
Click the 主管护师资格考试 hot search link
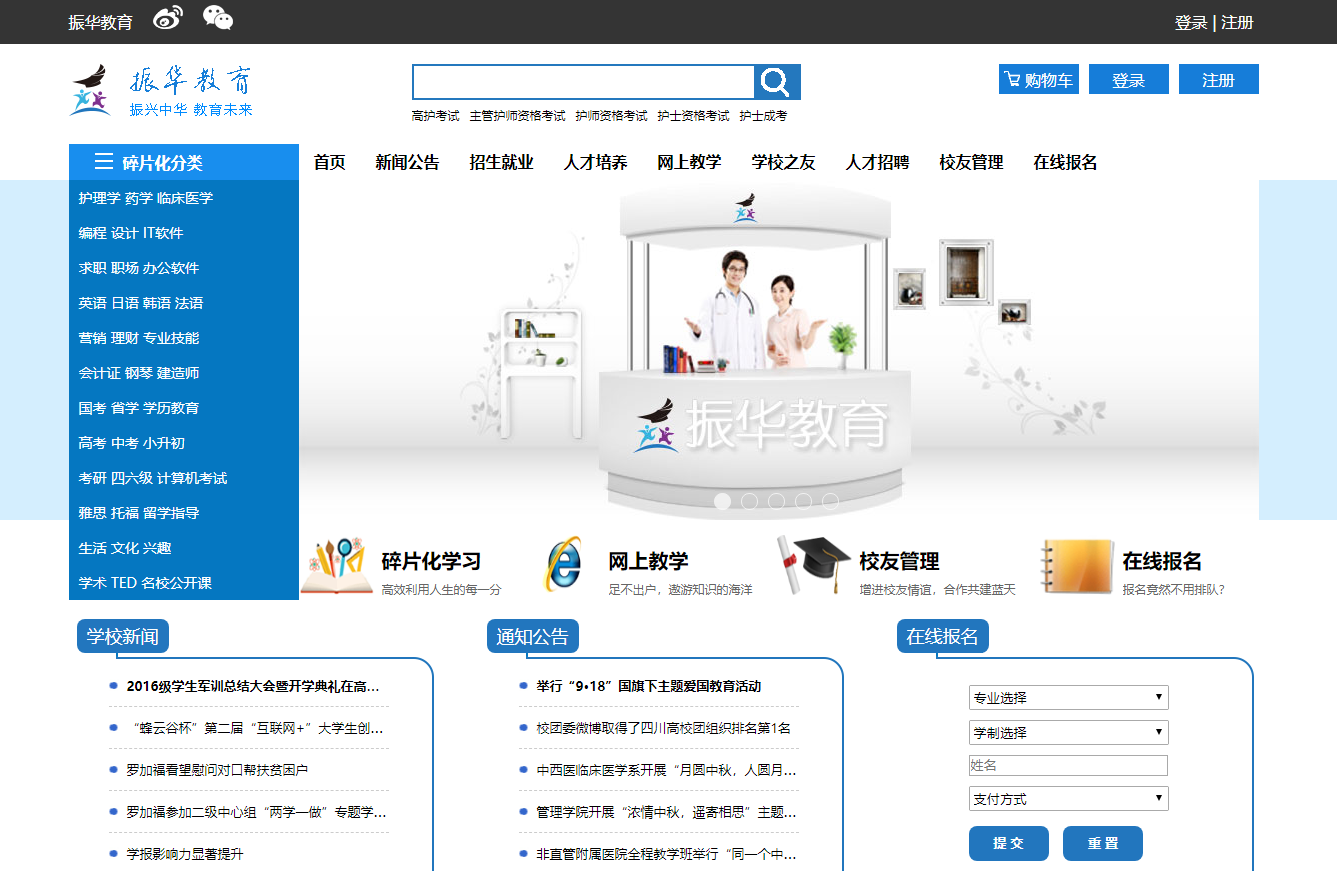[x=517, y=116]
